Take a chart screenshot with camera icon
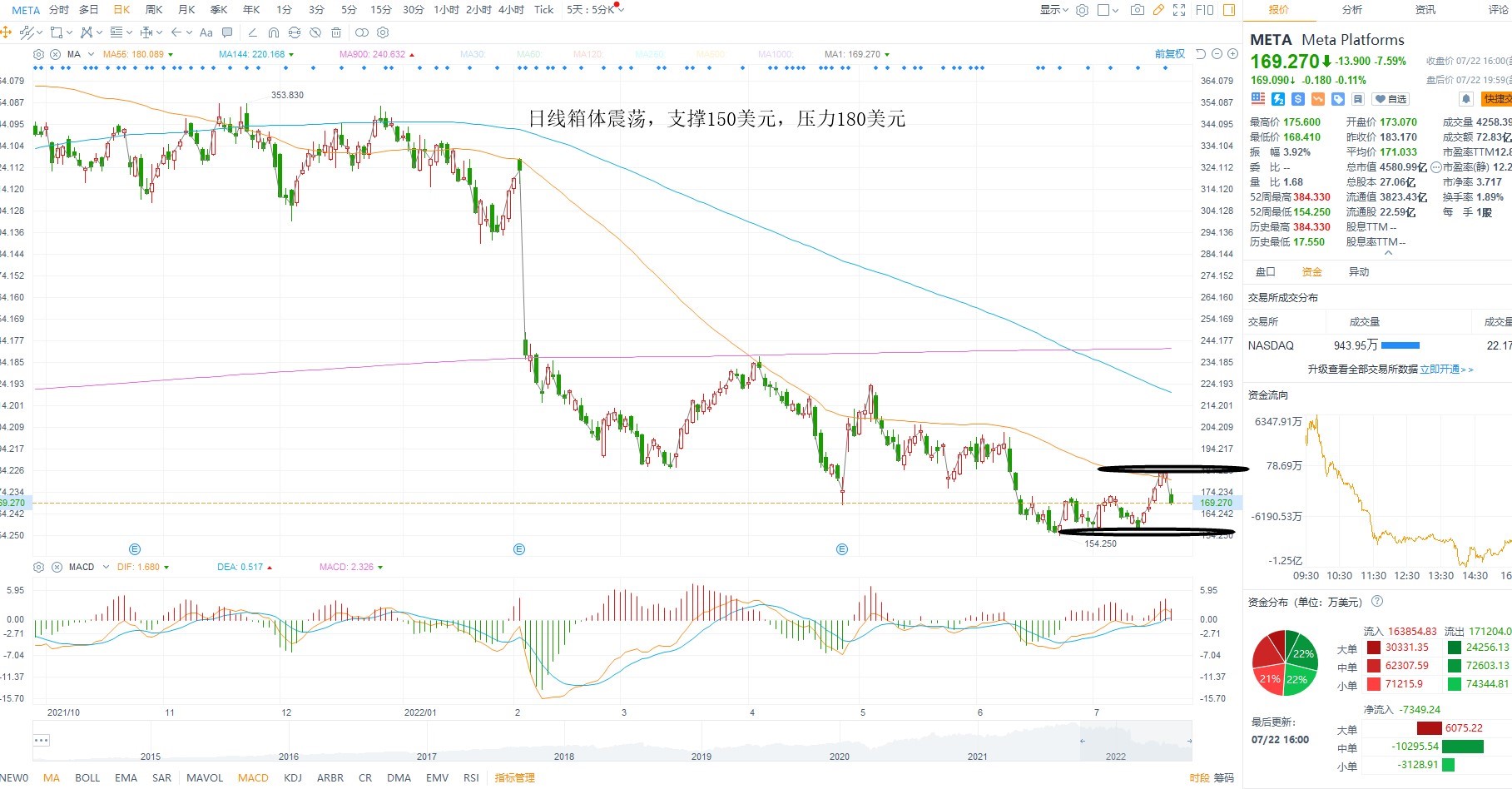Screen dimensions: 1512x789 click(x=1137, y=10)
